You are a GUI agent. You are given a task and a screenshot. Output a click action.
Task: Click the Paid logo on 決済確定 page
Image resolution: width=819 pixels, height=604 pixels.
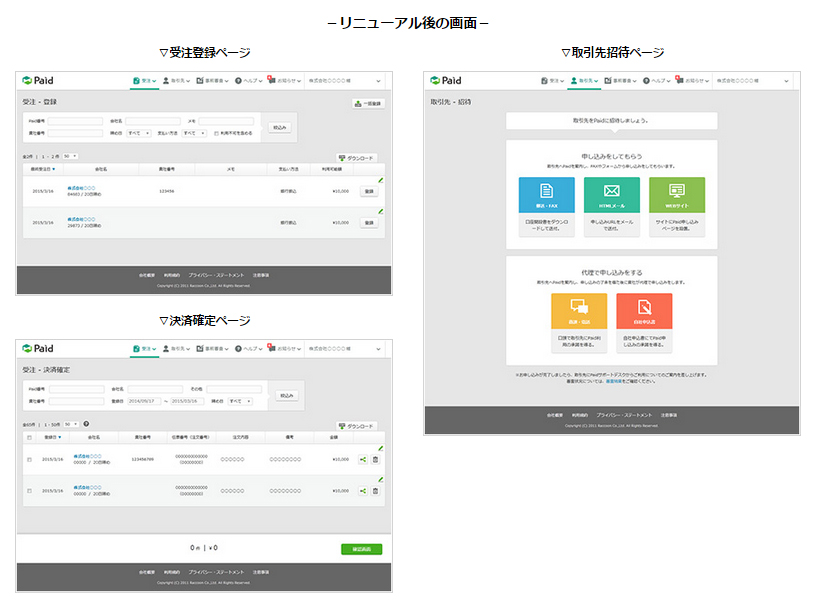[38, 349]
